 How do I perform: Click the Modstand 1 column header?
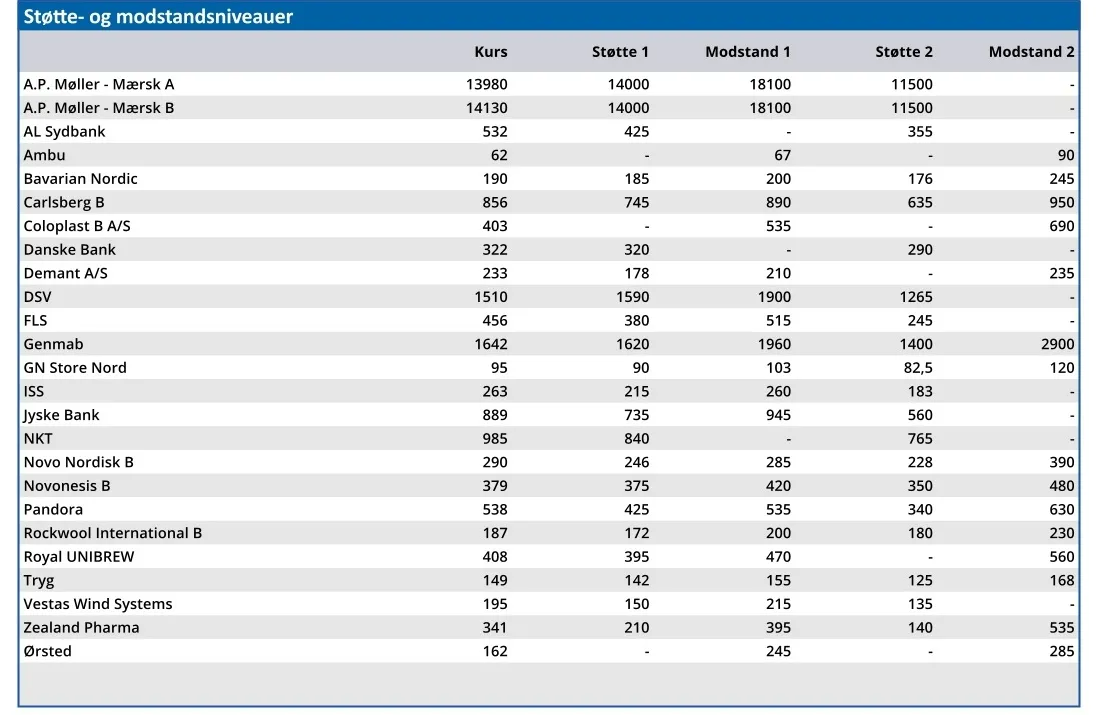click(x=747, y=52)
